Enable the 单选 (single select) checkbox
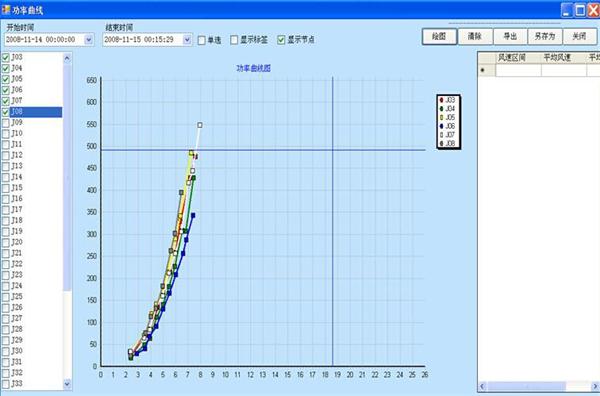Image resolution: width=600 pixels, height=396 pixels. (202, 40)
